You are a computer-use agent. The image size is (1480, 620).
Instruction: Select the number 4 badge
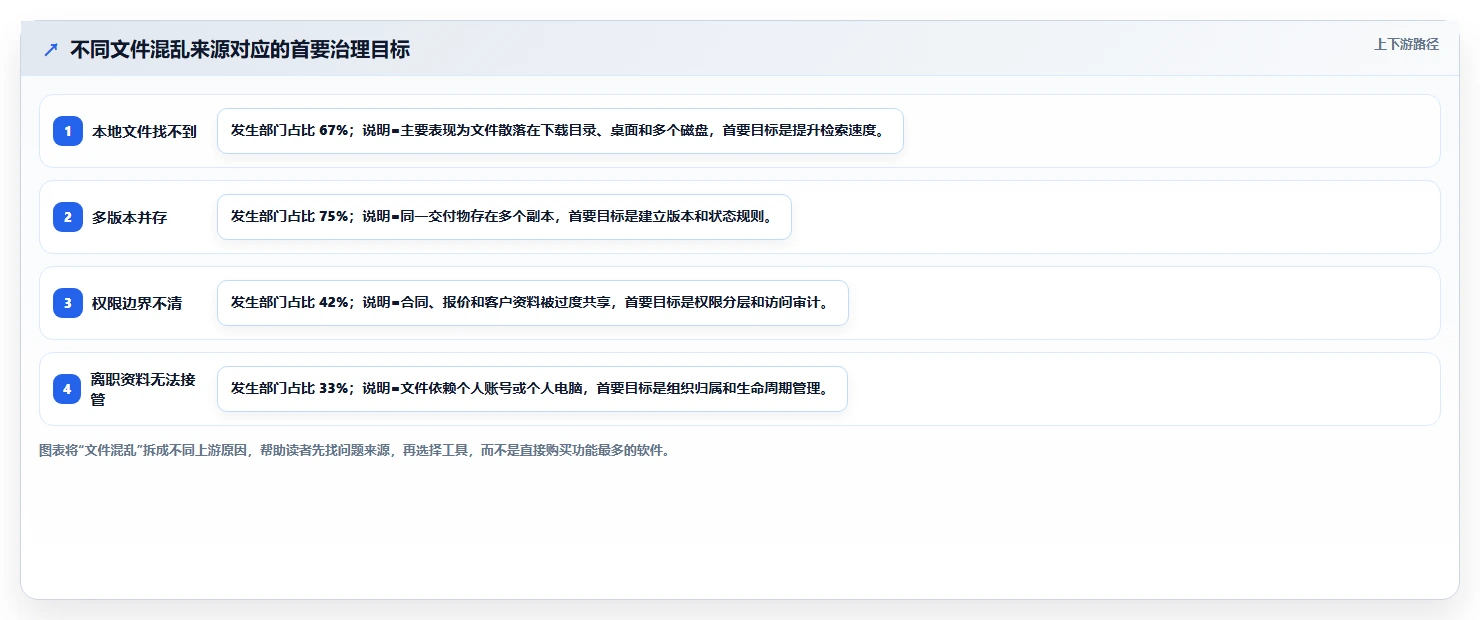[68, 389]
